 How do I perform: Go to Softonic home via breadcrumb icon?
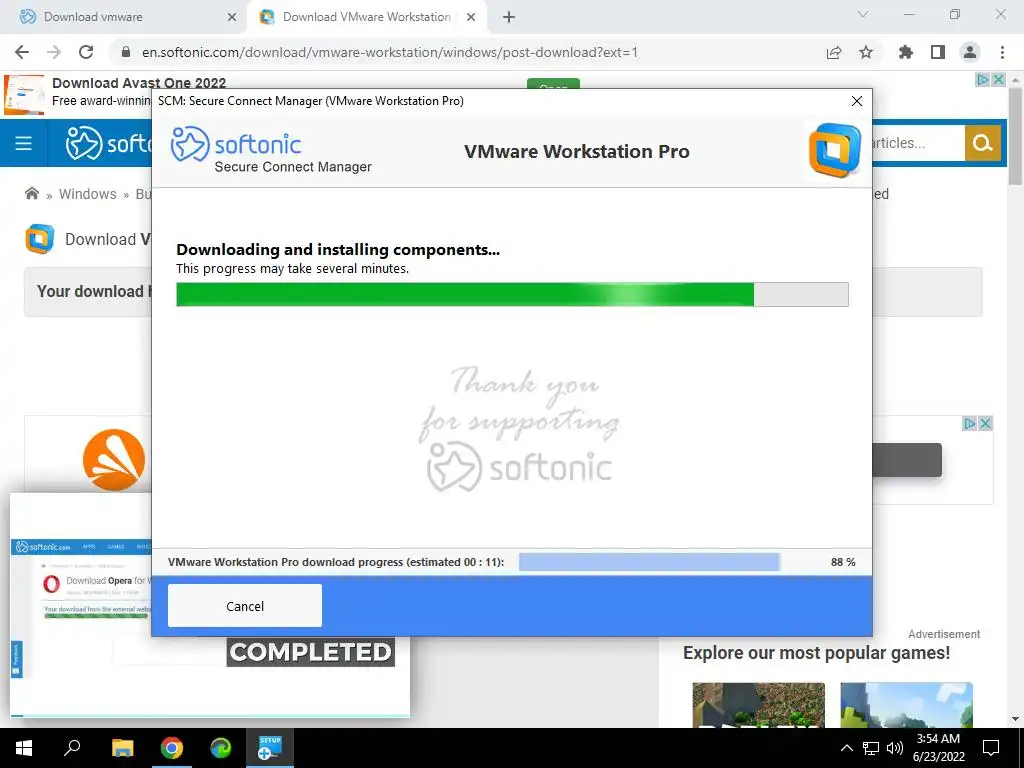[x=31, y=193]
